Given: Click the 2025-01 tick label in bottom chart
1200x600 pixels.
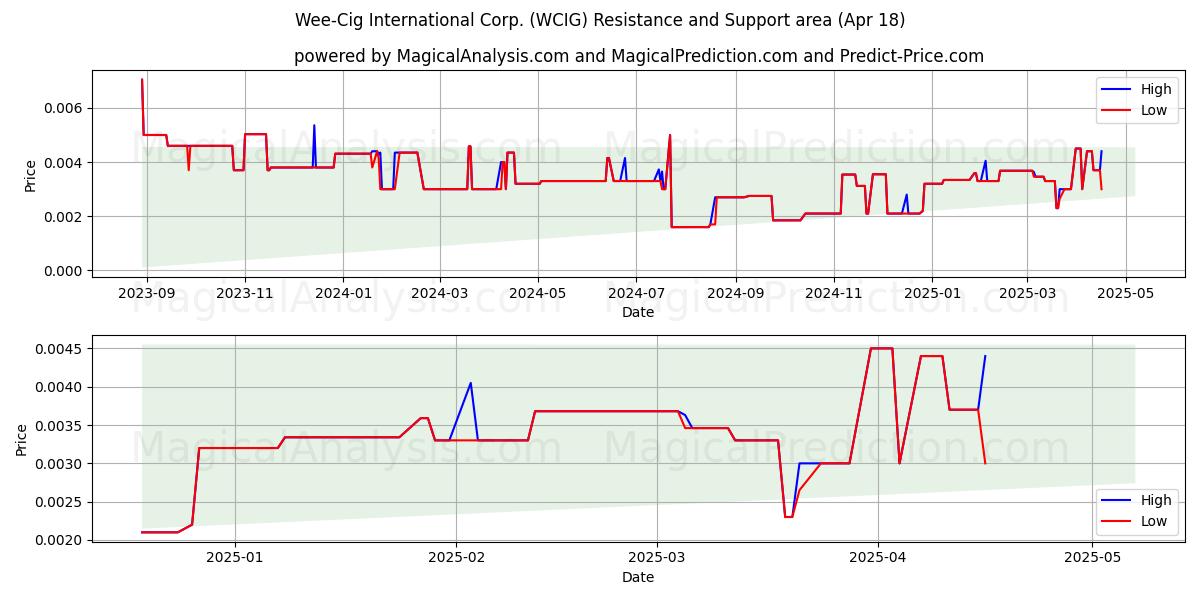Looking at the screenshot, I should point(234,558).
